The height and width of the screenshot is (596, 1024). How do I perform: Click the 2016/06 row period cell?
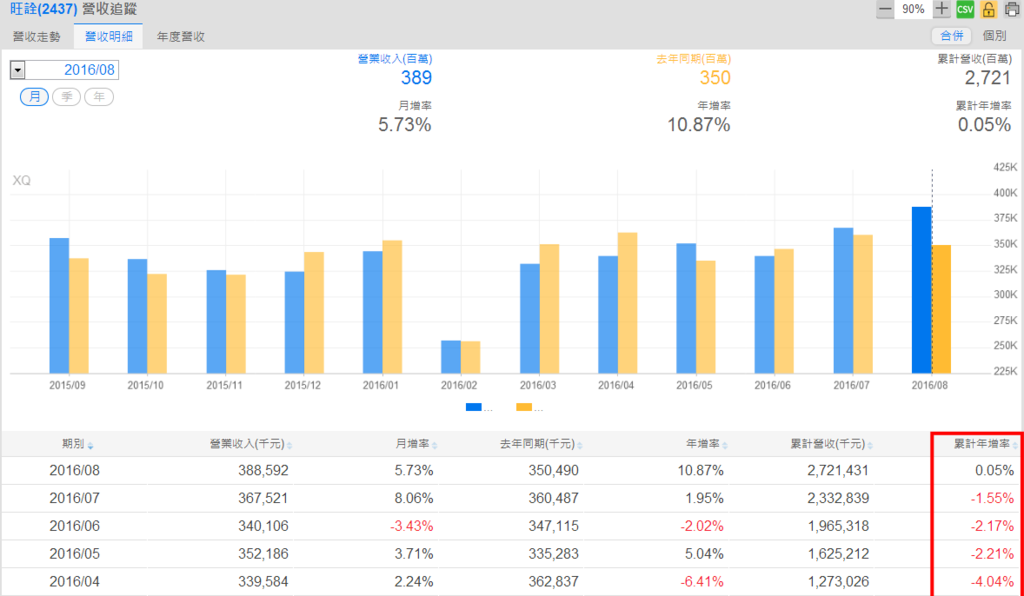click(74, 526)
